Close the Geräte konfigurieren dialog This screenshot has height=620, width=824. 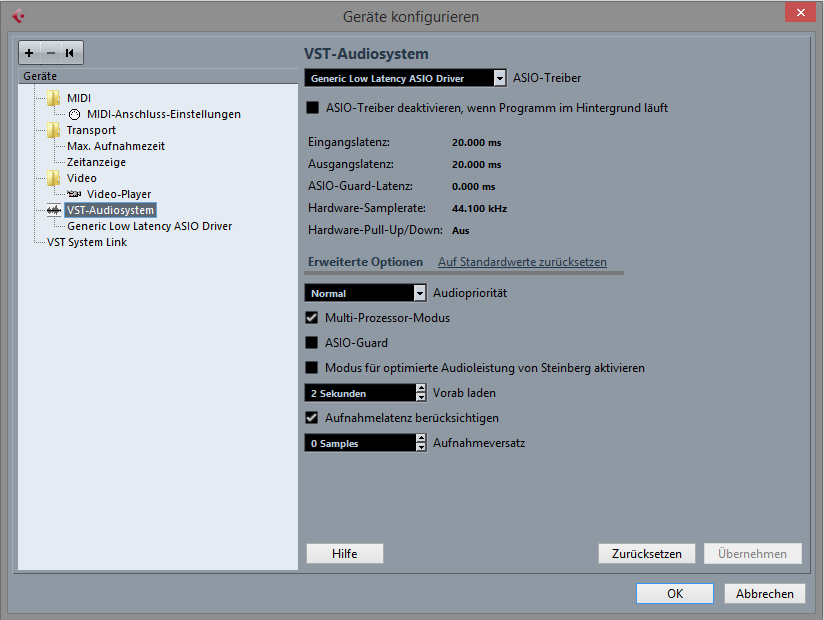pyautogui.click(x=800, y=13)
